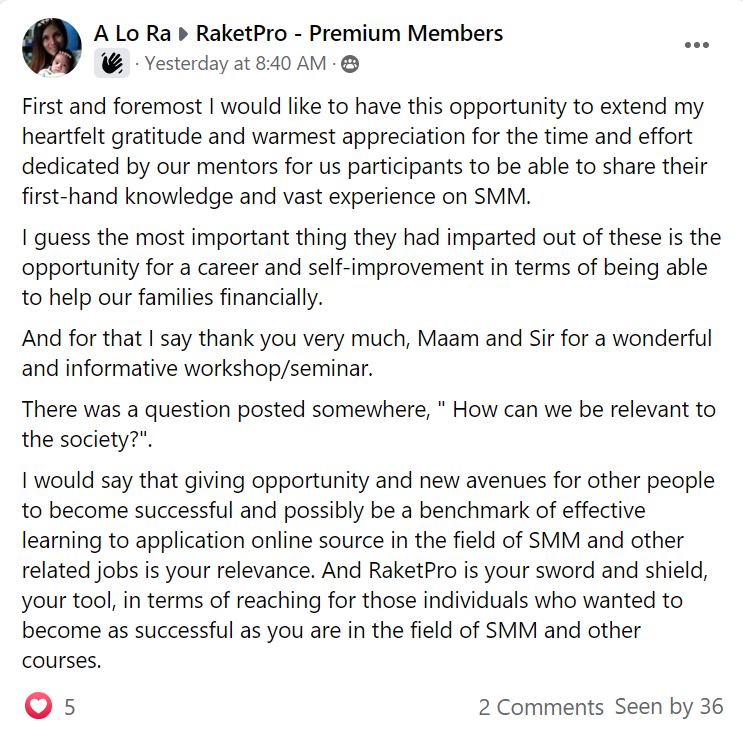Go to RaketPro - Premium Members group
Screen dimensions: 743x735
click(x=349, y=34)
